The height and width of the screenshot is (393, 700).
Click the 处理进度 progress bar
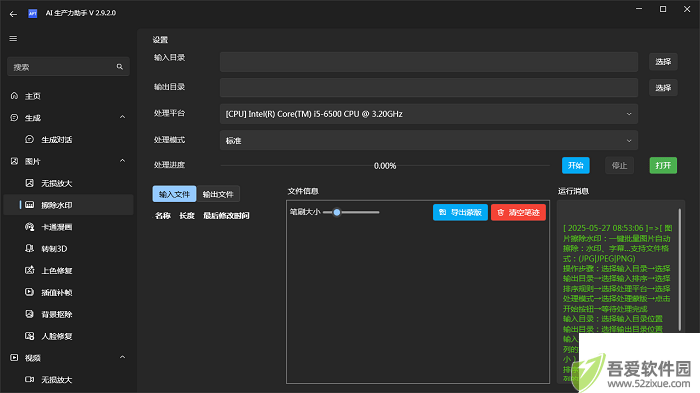385,166
